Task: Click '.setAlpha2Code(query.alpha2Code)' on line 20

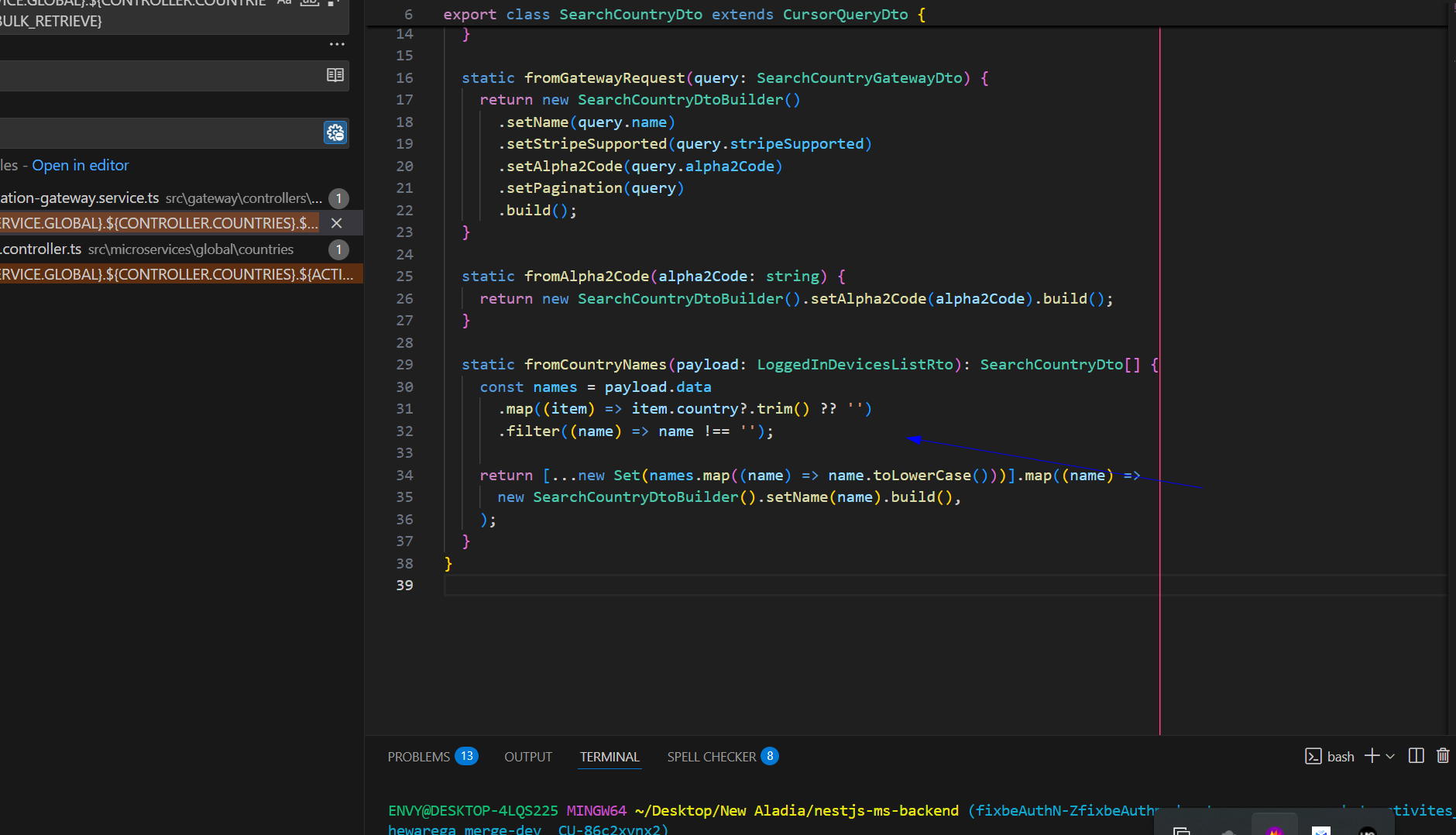Action: (640, 166)
